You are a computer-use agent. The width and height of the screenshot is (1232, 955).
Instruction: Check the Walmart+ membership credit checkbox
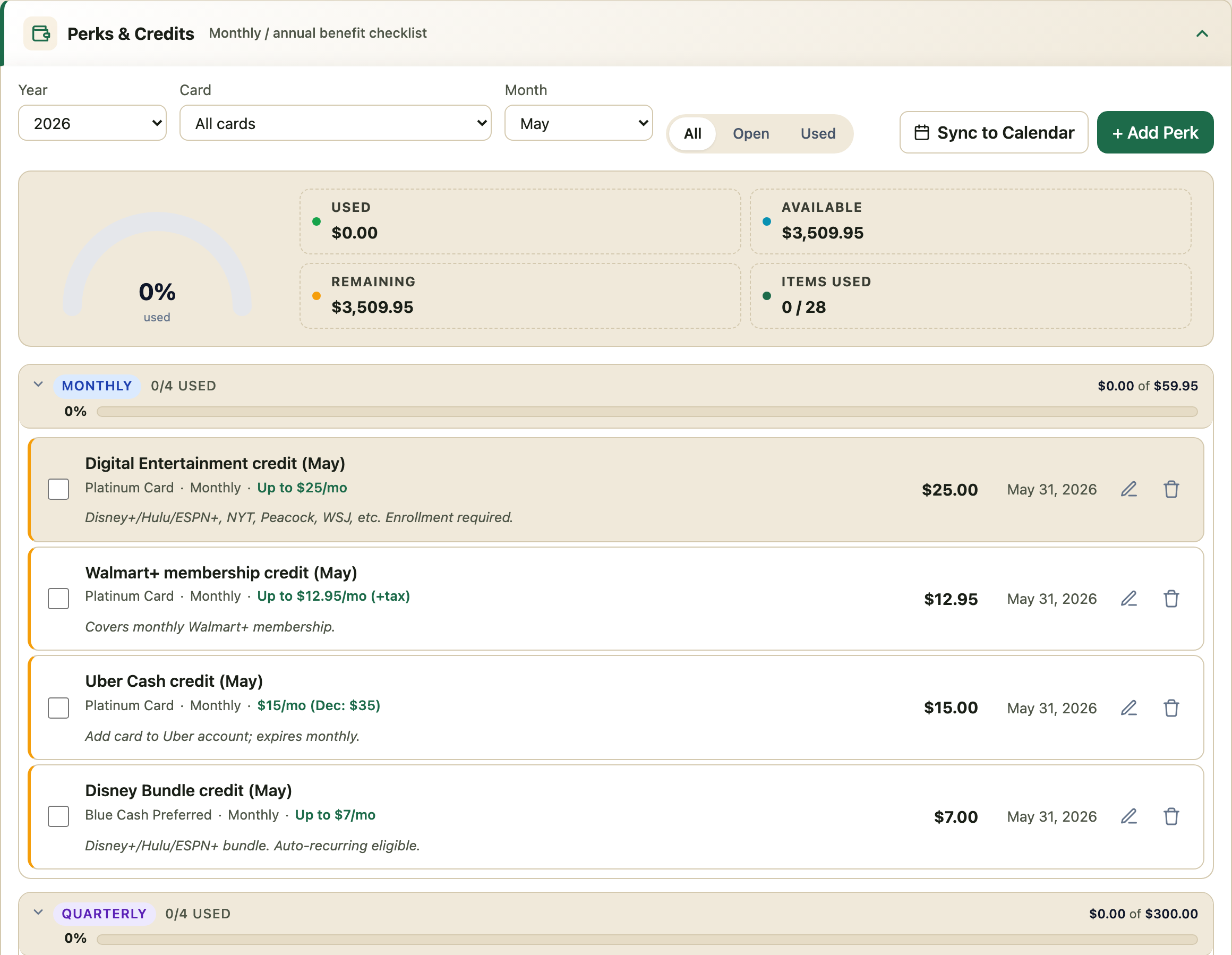[58, 599]
